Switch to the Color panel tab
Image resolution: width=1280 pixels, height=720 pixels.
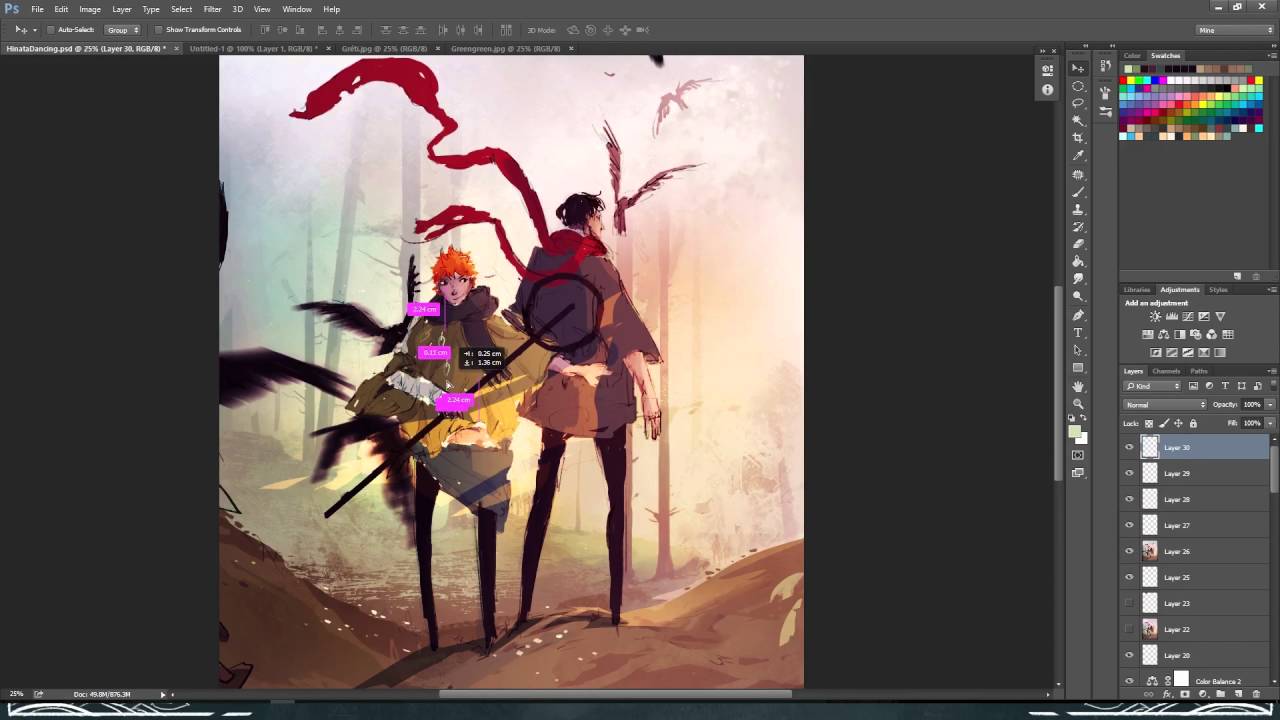click(x=1132, y=56)
